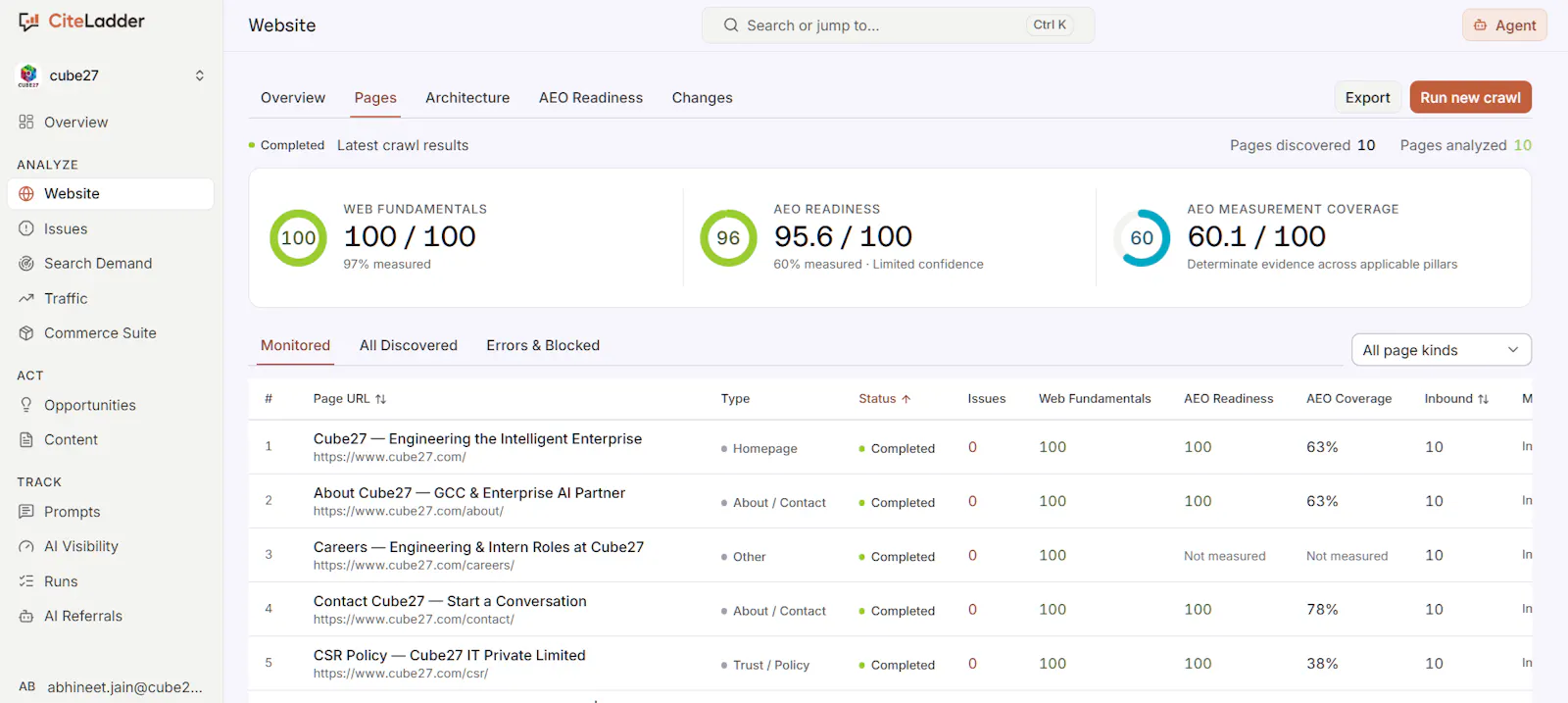Click the 78% AEO Coverage value
The image size is (1568, 703).
click(1322, 610)
